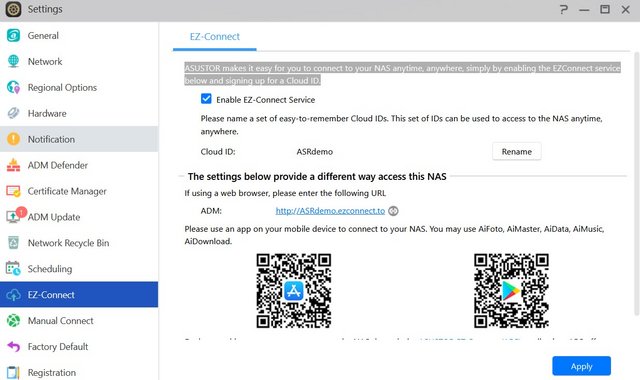Click the Apply button
640x380 pixels.
[581, 366]
